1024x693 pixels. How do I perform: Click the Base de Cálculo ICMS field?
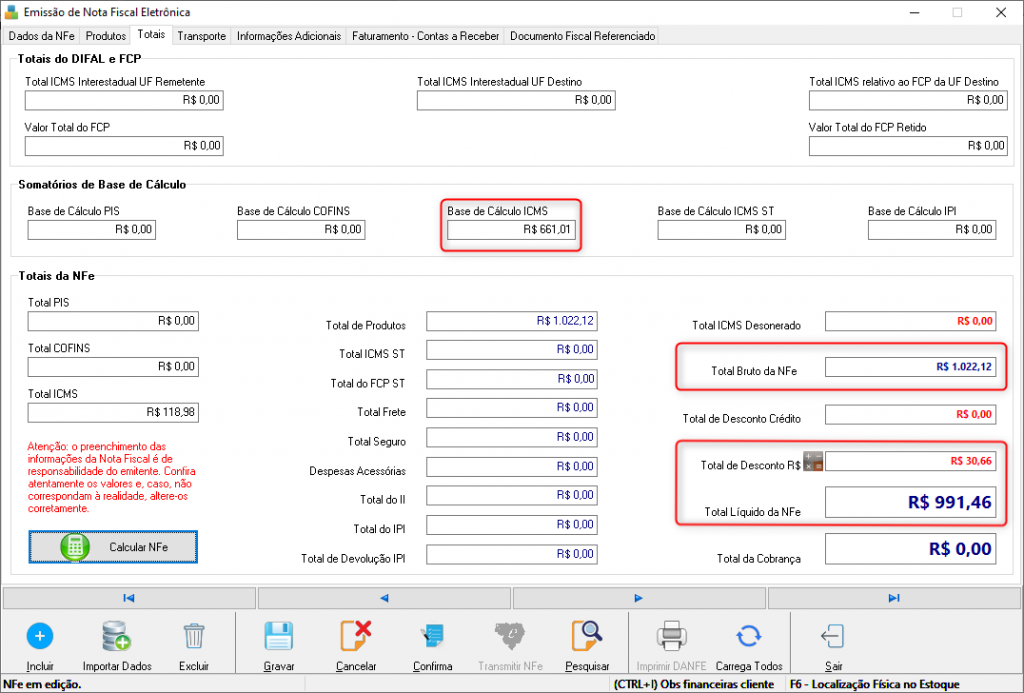(511, 229)
